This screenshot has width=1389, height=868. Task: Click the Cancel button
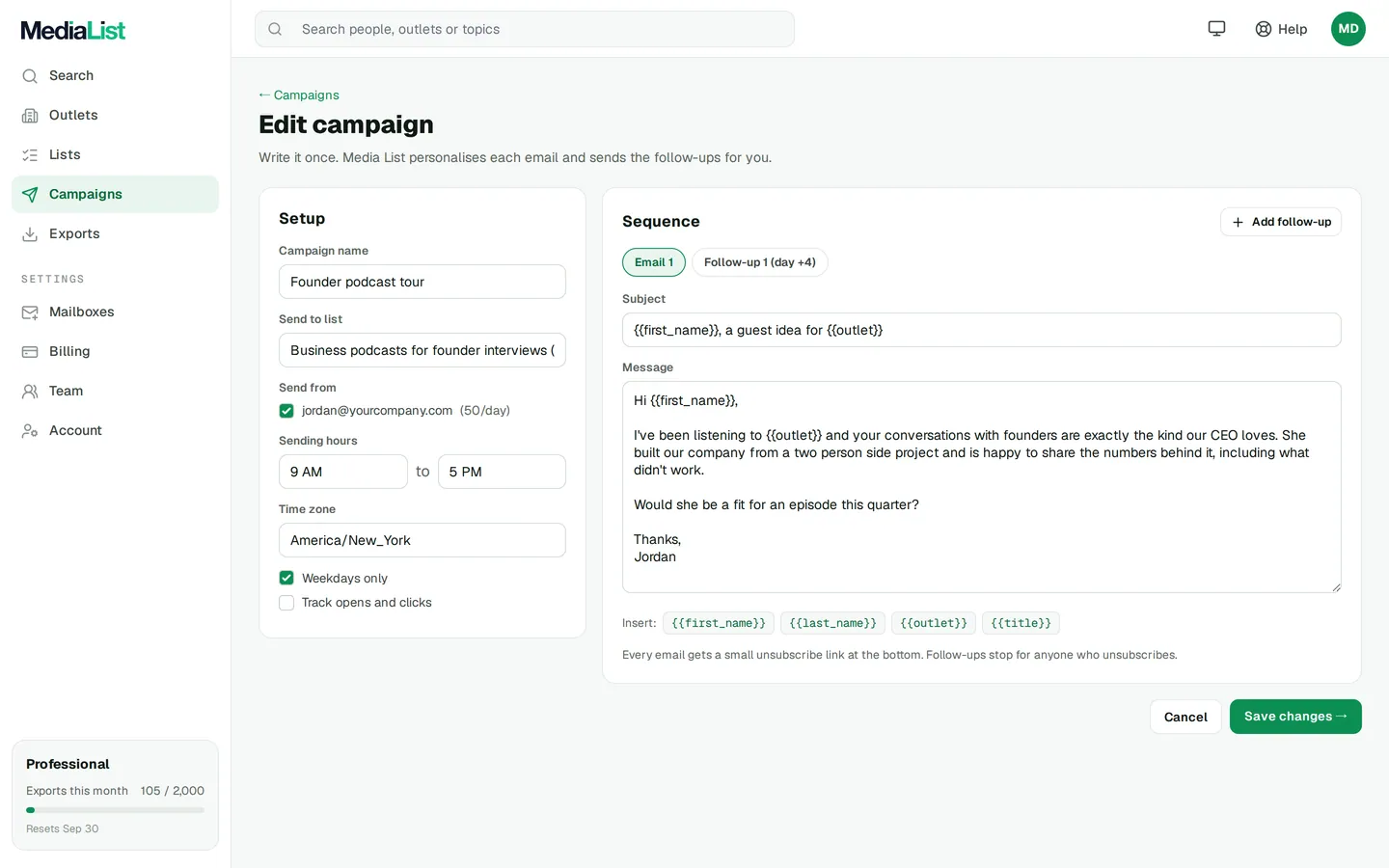pos(1185,717)
